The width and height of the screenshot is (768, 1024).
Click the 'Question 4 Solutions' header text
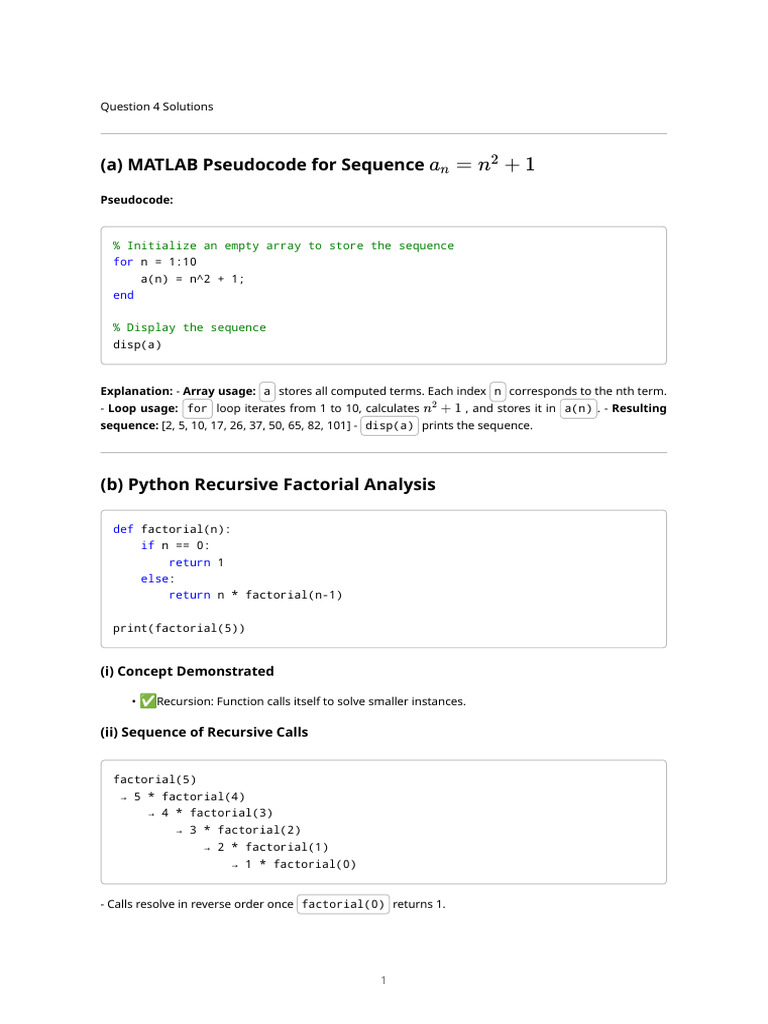157,106
